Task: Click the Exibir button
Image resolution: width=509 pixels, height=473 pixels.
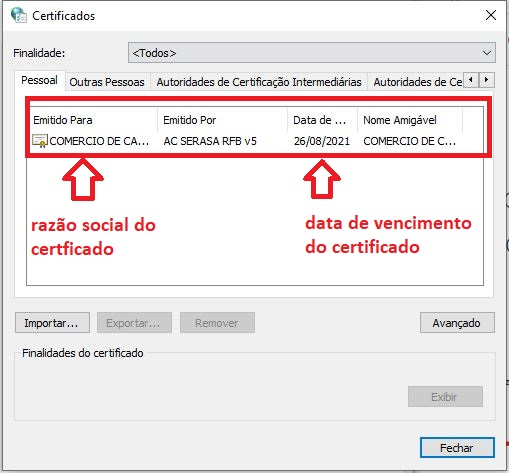Action: click(x=445, y=397)
